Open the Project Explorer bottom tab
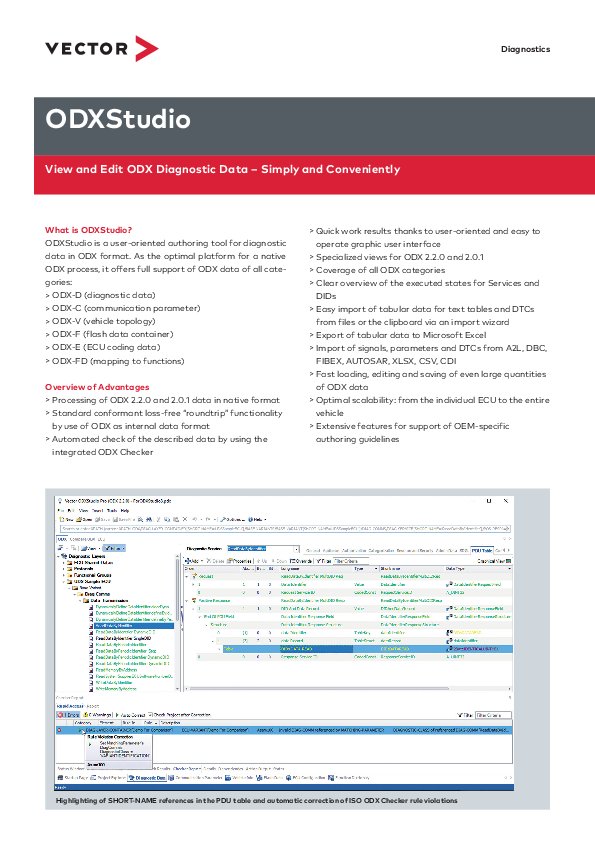The image size is (595, 842). (x=108, y=778)
